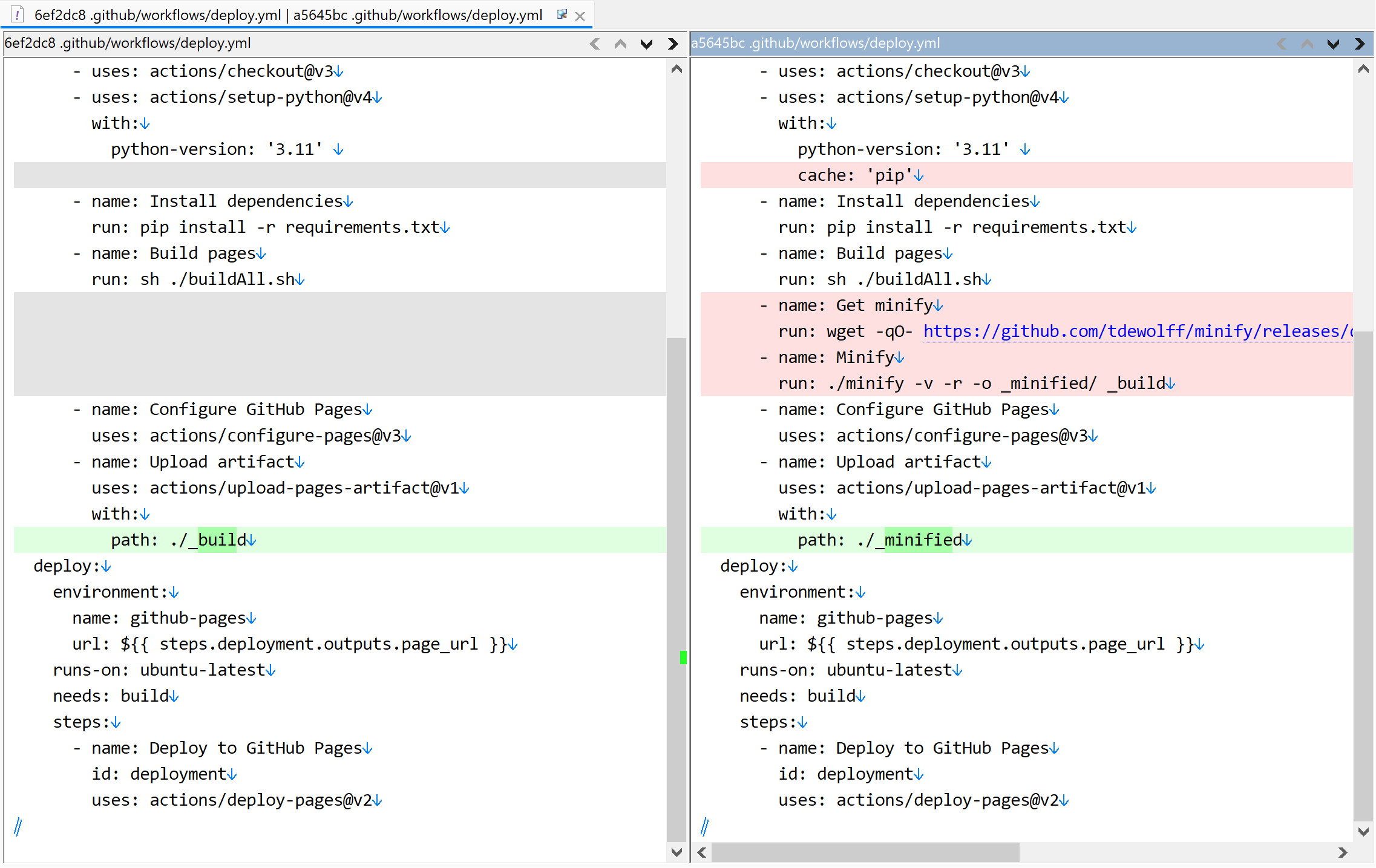This screenshot has height=868, width=1376.
Task: Click the left pane scroll-up arrow
Action: tap(677, 69)
